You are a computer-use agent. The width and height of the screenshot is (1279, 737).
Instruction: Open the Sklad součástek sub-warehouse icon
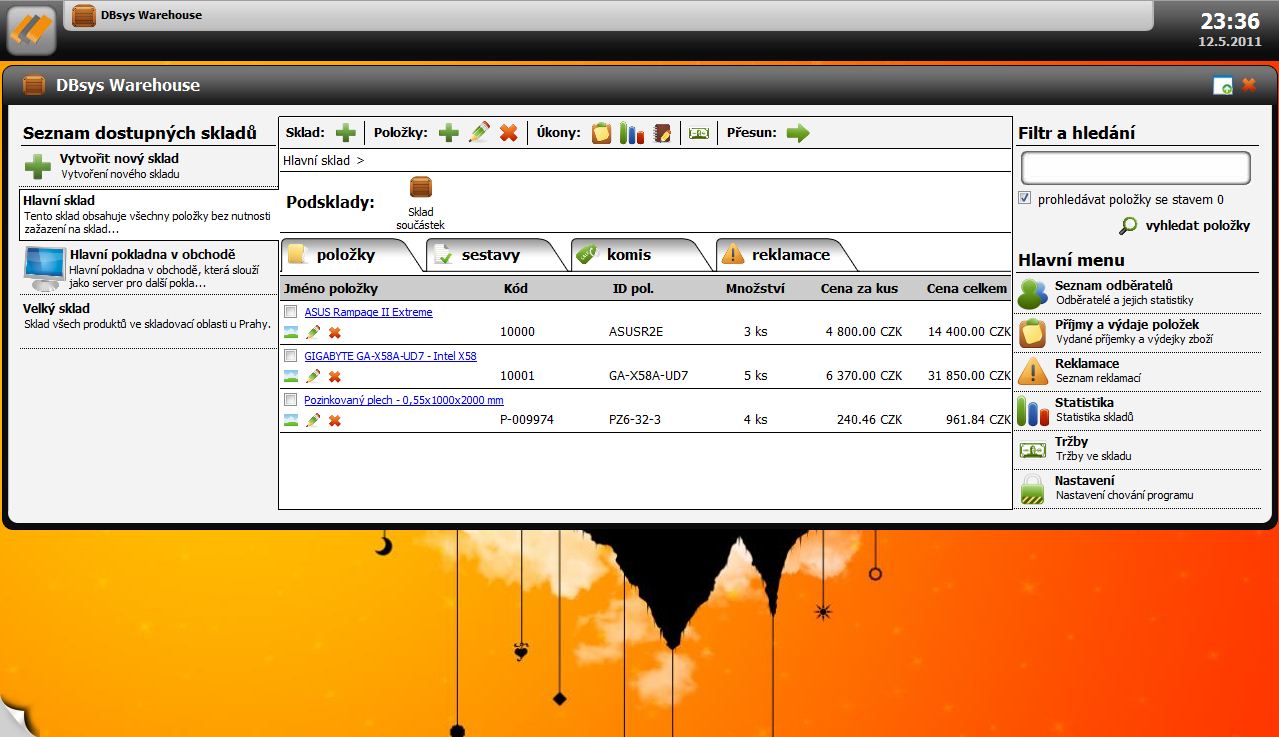coord(421,188)
